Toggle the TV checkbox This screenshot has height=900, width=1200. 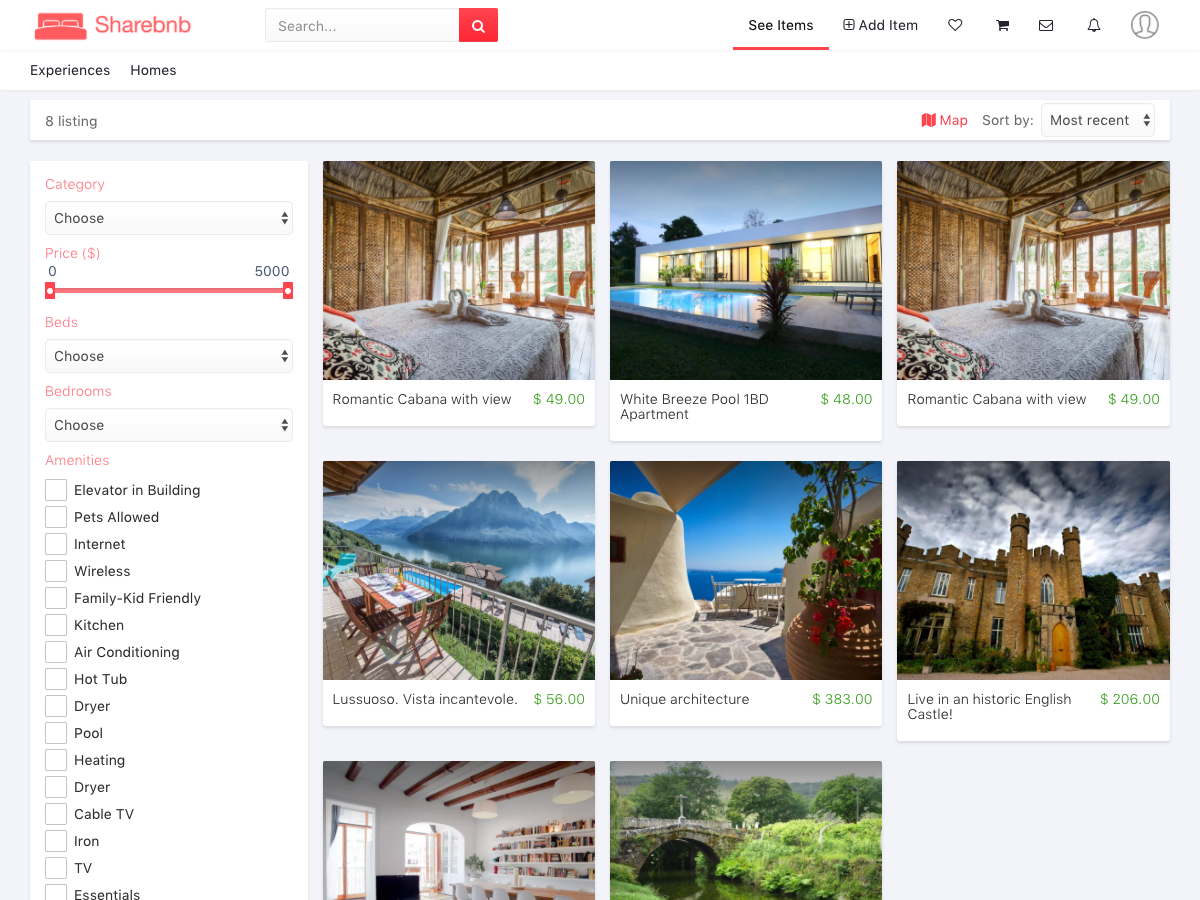[56, 868]
